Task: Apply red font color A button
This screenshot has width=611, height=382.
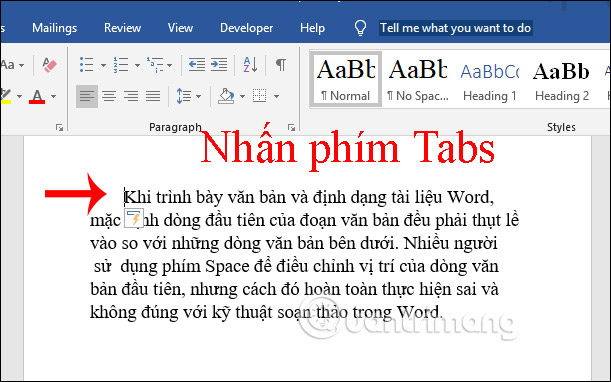Action: [37, 96]
